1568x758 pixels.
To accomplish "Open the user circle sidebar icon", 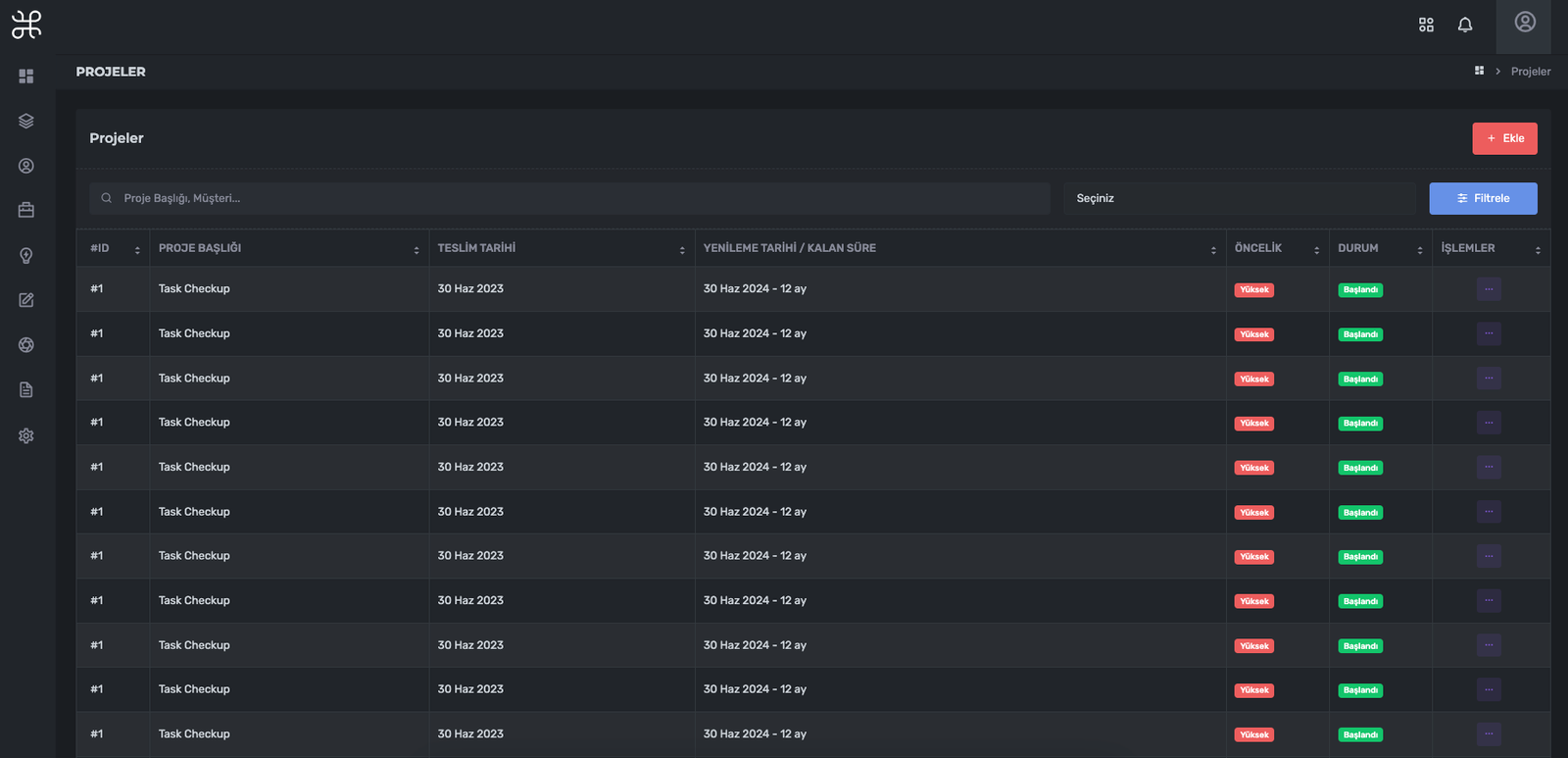I will click(x=26, y=166).
